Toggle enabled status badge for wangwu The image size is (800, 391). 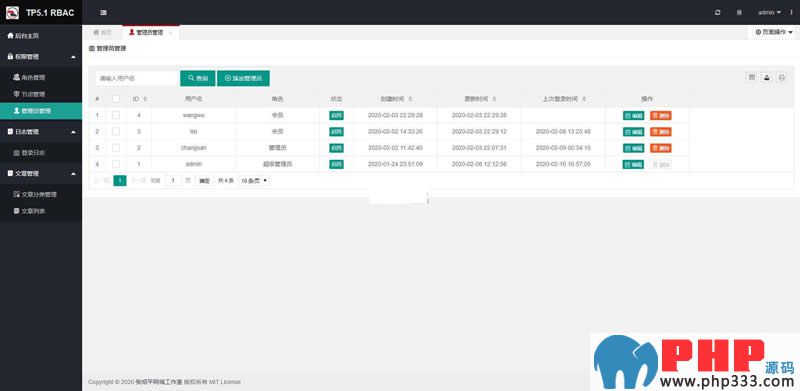[x=336, y=115]
